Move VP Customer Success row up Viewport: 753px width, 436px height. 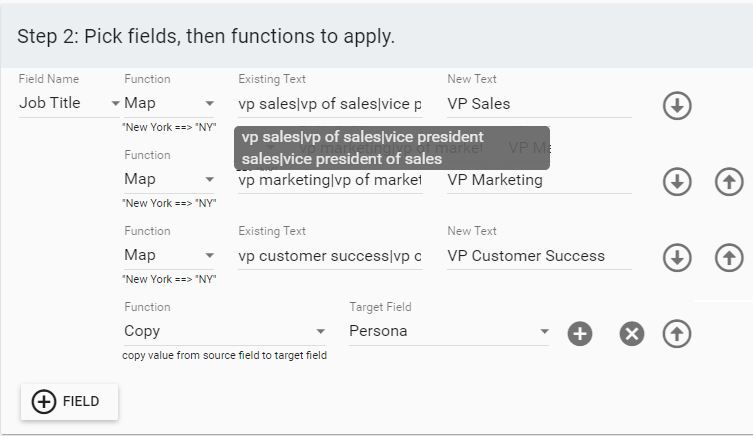point(729,258)
